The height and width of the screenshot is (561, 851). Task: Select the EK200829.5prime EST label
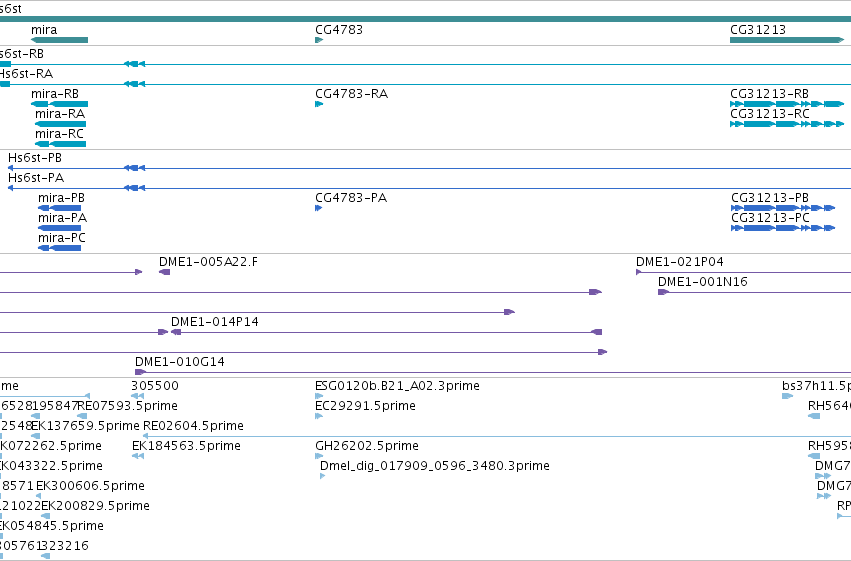click(96, 506)
